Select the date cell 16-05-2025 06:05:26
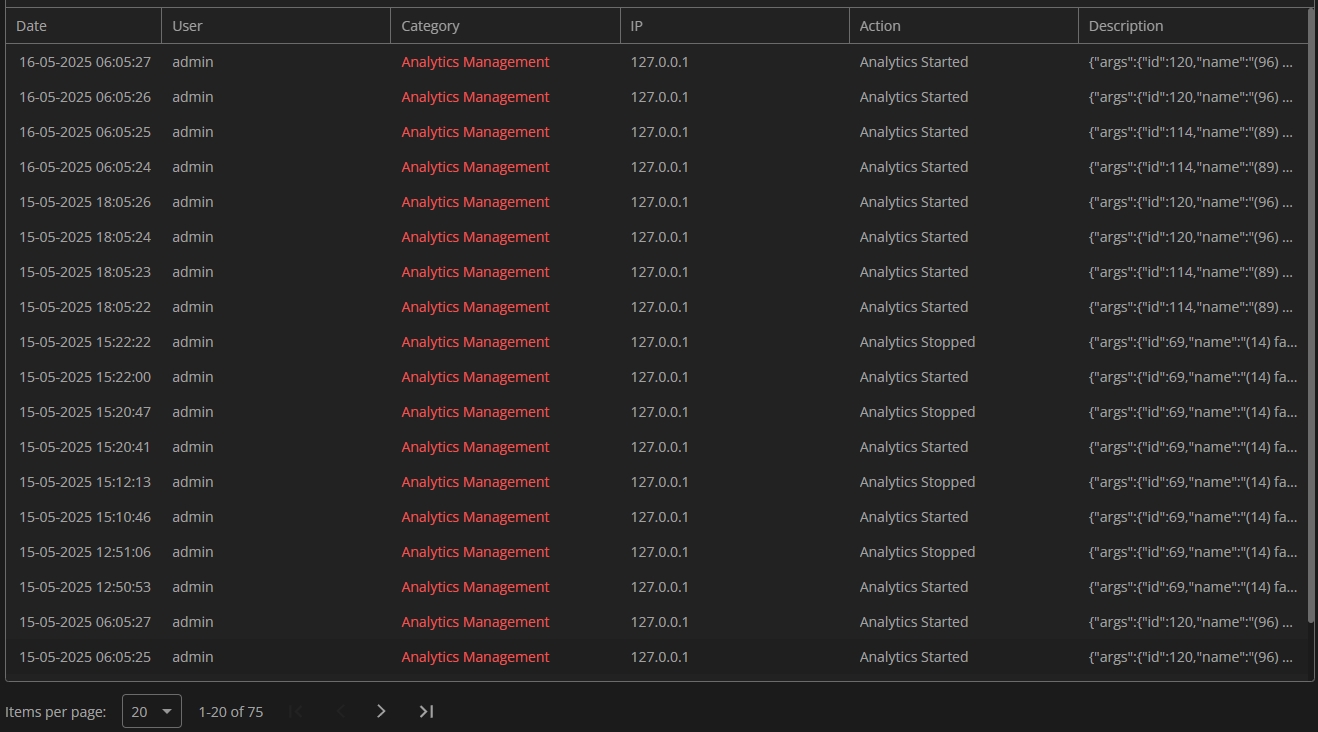 tap(85, 97)
